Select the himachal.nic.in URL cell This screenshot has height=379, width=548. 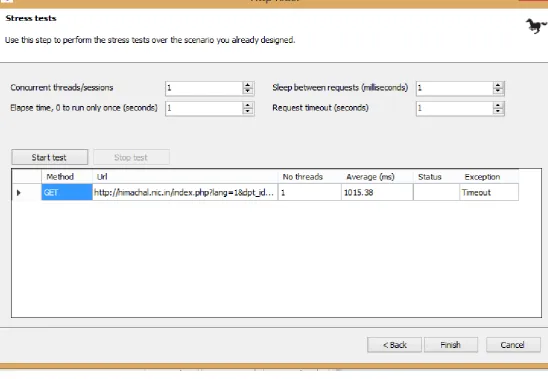click(x=185, y=192)
